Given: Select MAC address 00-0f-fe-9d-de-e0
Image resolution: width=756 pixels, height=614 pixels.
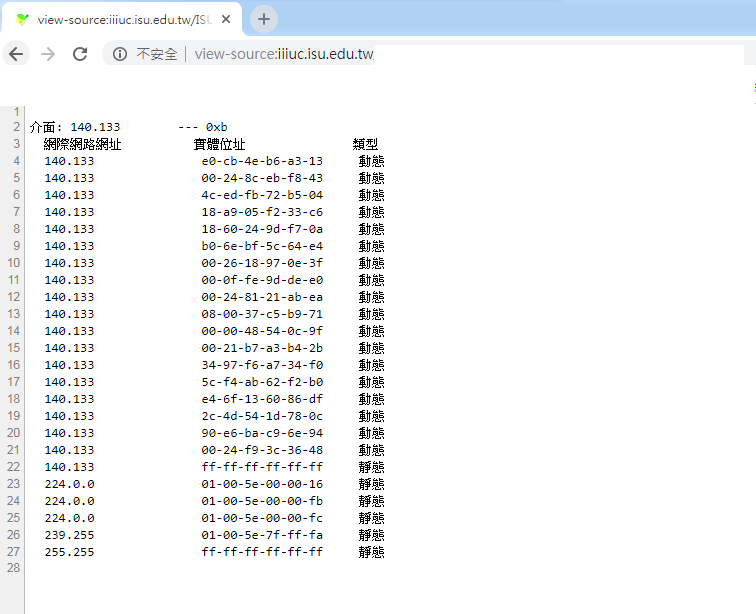Looking at the screenshot, I should point(262,280).
